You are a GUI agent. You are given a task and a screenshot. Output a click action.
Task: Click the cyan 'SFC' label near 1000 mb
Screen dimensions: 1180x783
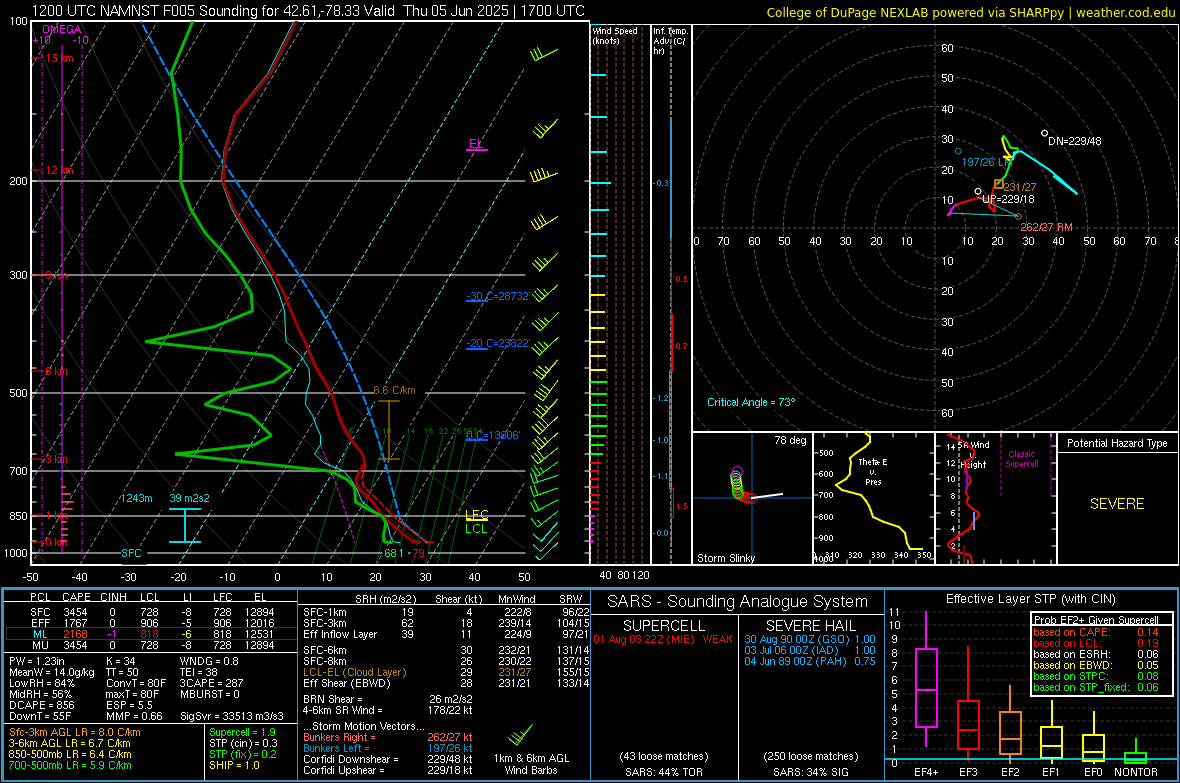(131, 553)
